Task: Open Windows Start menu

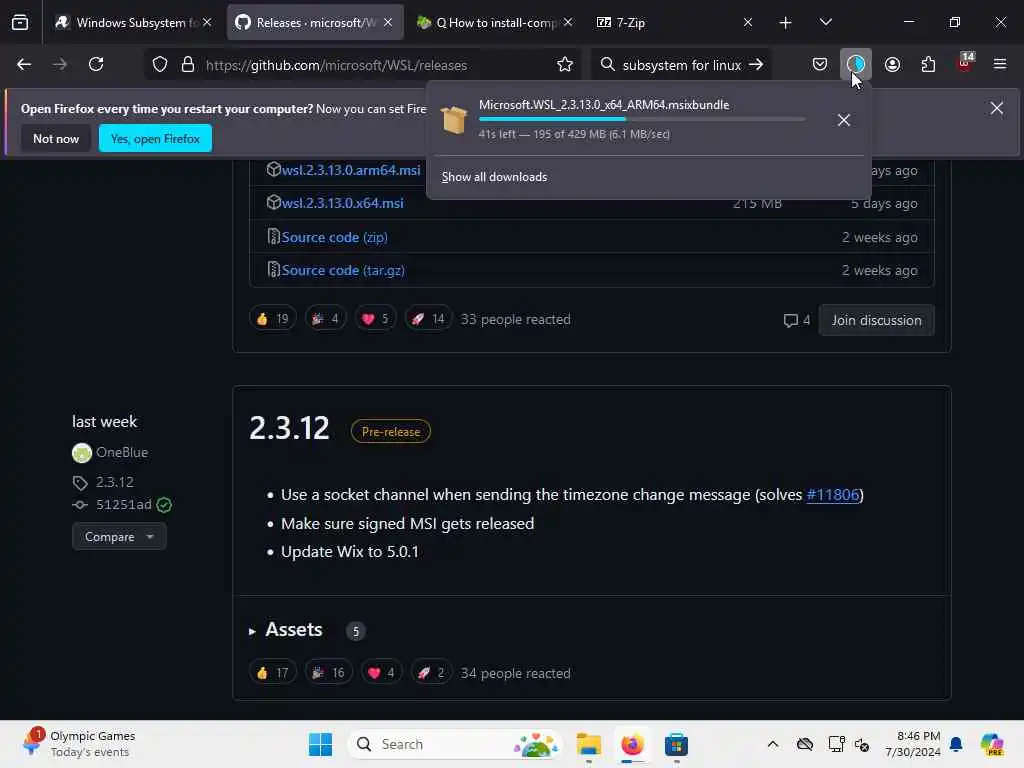Action: pos(320,744)
